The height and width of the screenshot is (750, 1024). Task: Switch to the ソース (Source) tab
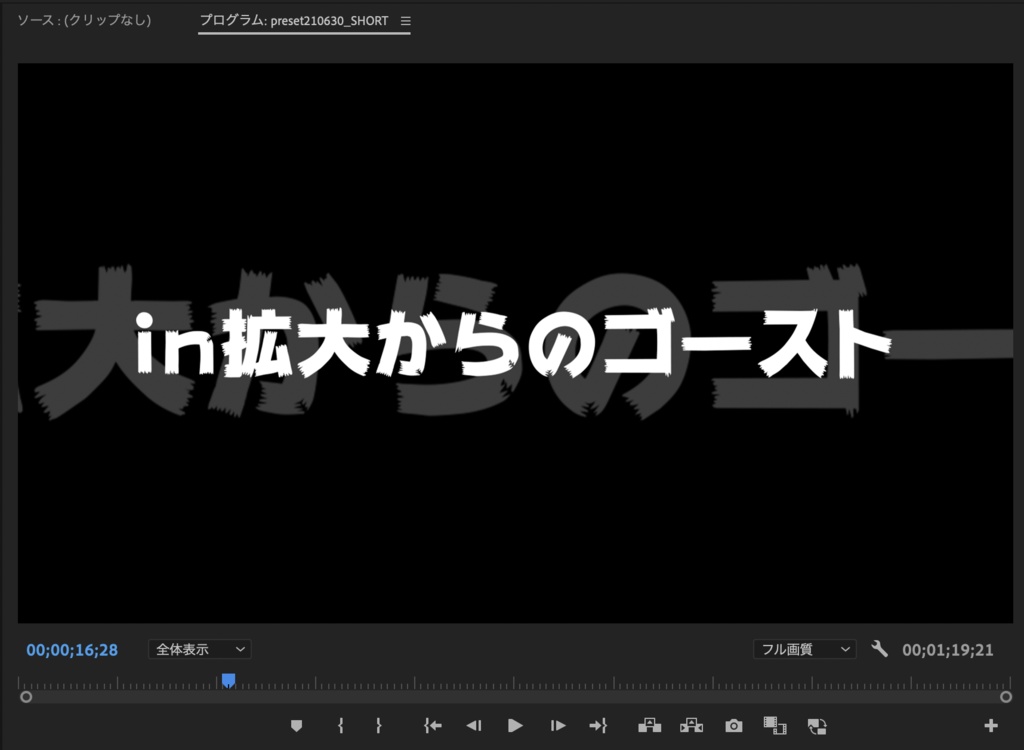[x=83, y=19]
